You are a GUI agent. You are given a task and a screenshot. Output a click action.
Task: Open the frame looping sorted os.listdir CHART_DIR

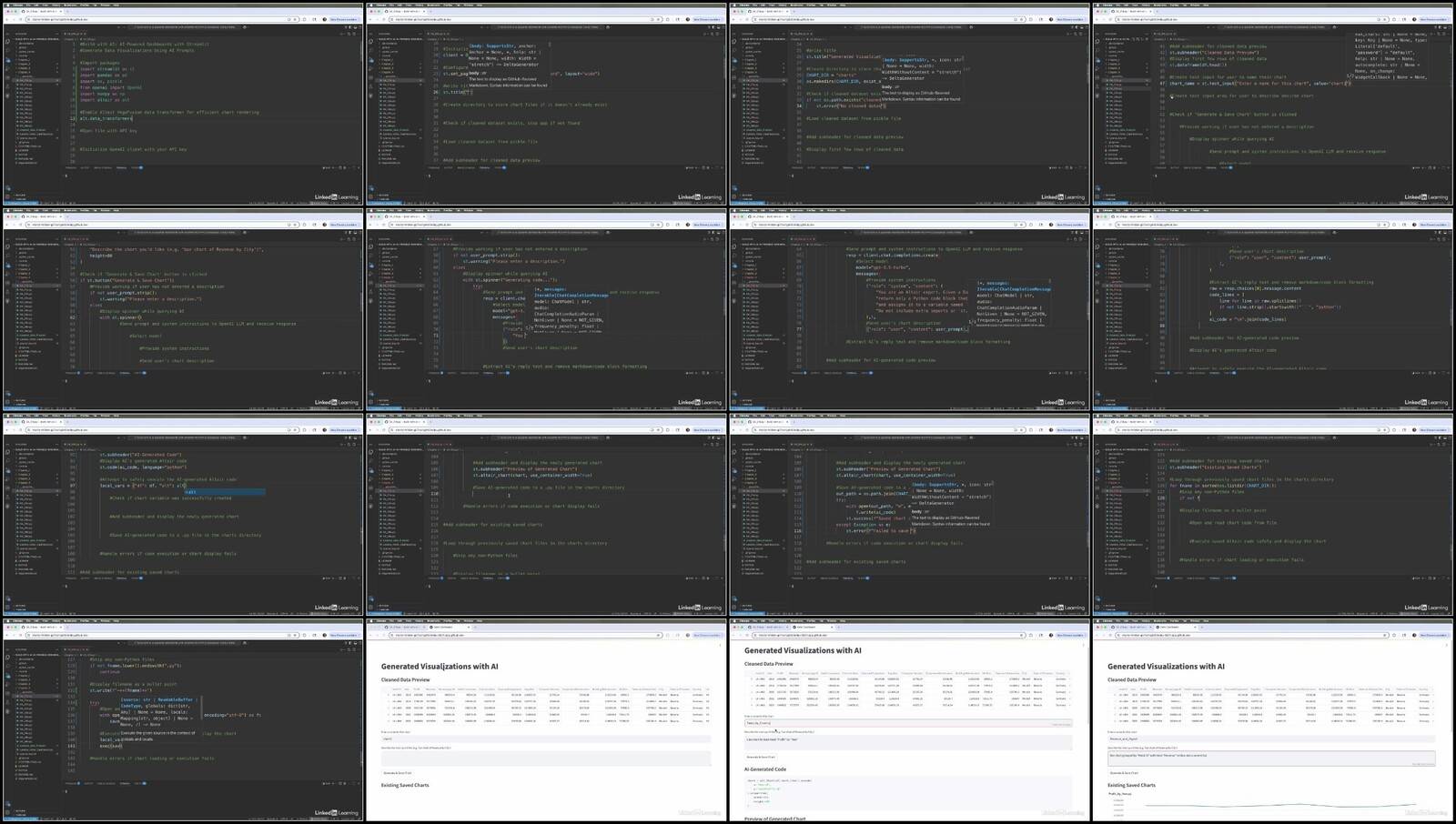[x=1274, y=513]
